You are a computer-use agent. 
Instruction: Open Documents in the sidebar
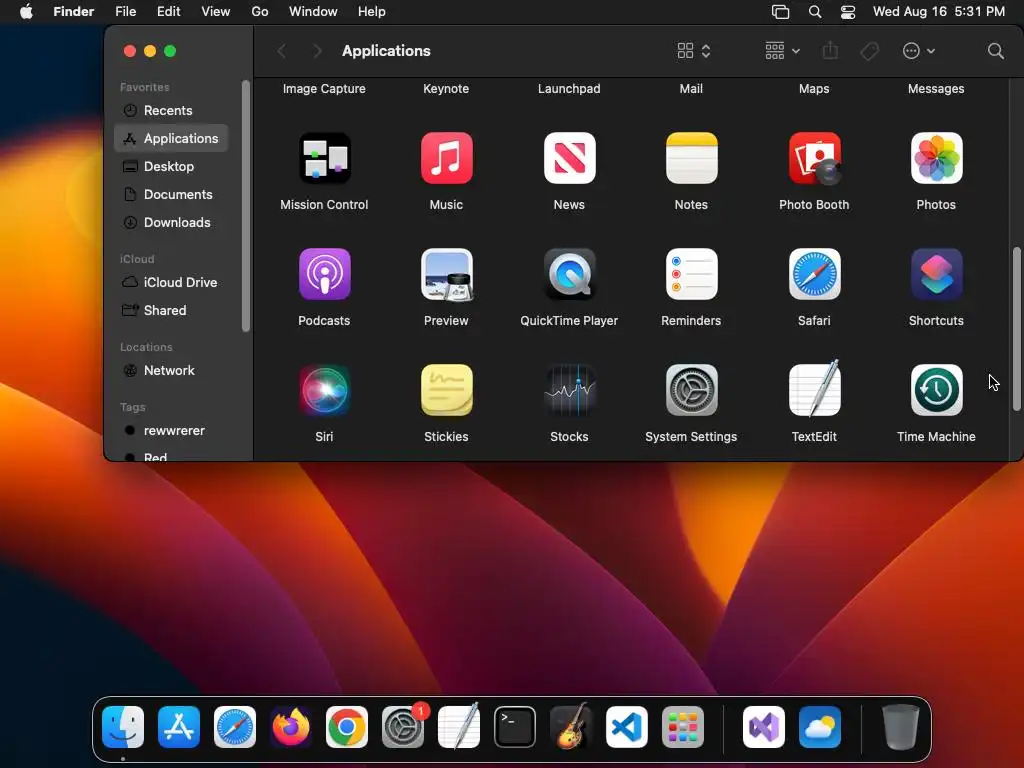[171, 195]
